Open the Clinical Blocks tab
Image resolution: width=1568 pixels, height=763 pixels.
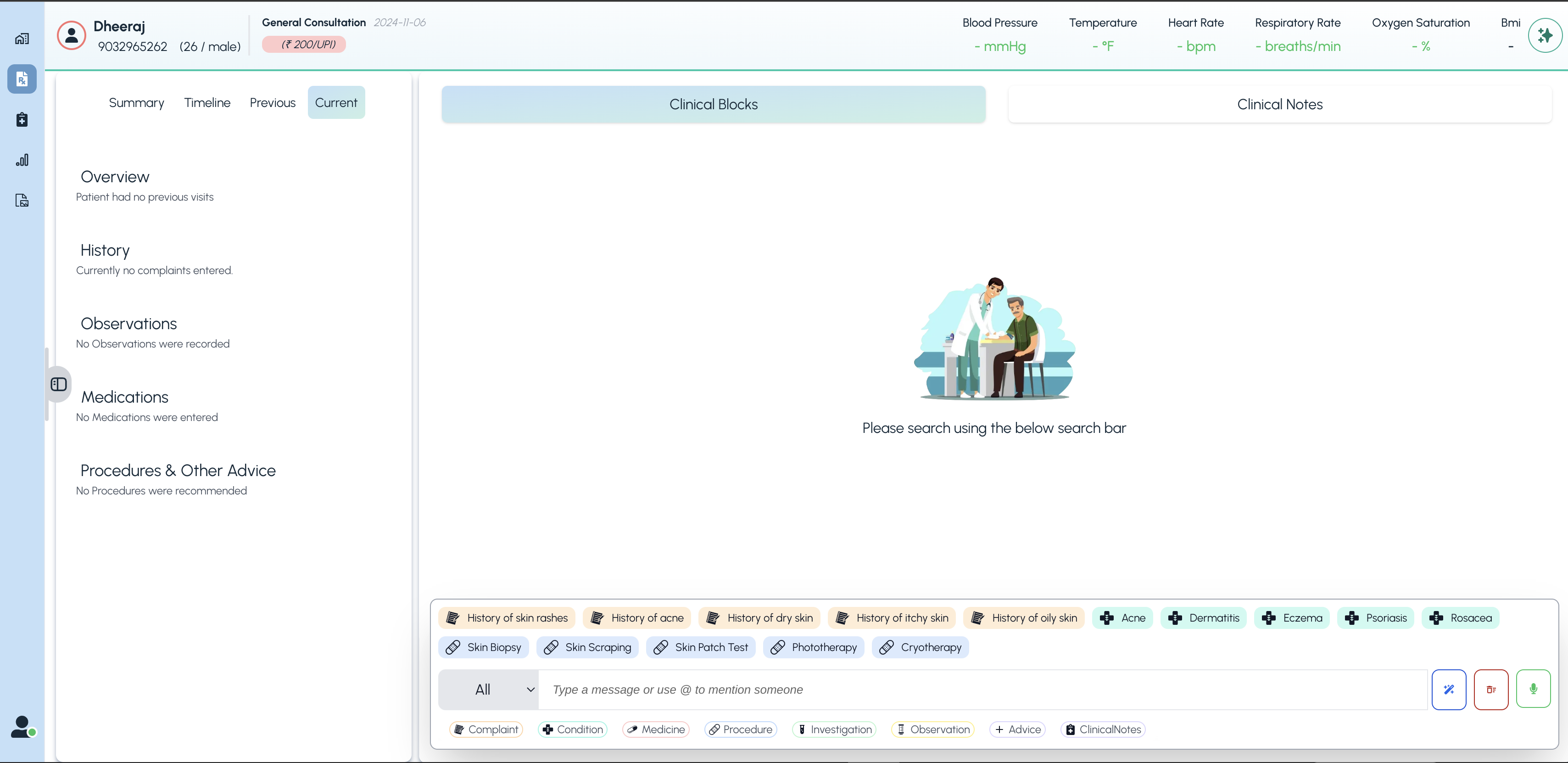click(714, 104)
